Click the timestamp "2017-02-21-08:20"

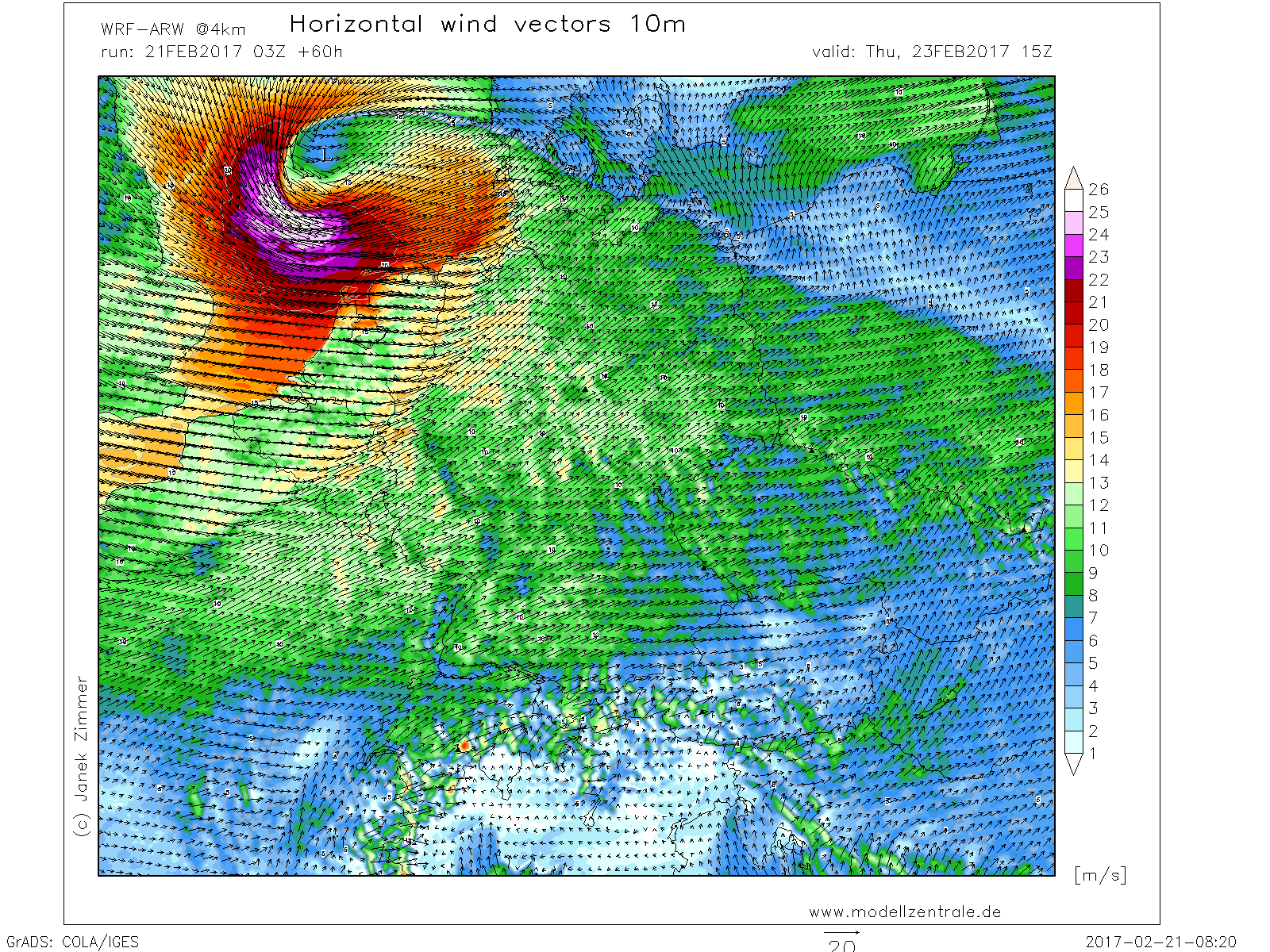coord(1161,942)
